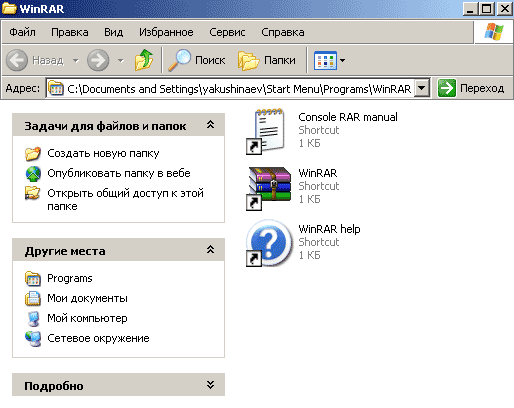Open Views dropdown arrow
Image resolution: width=514 pixels, height=408 pixels.
point(342,61)
